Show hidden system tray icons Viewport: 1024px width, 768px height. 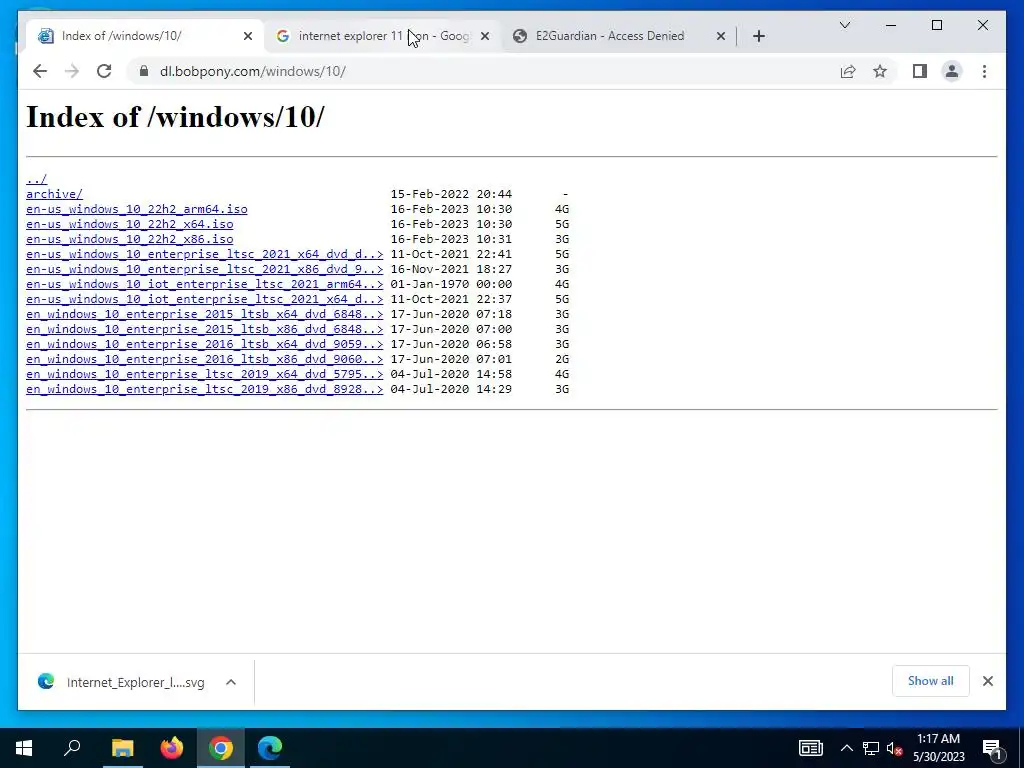pyautogui.click(x=846, y=748)
